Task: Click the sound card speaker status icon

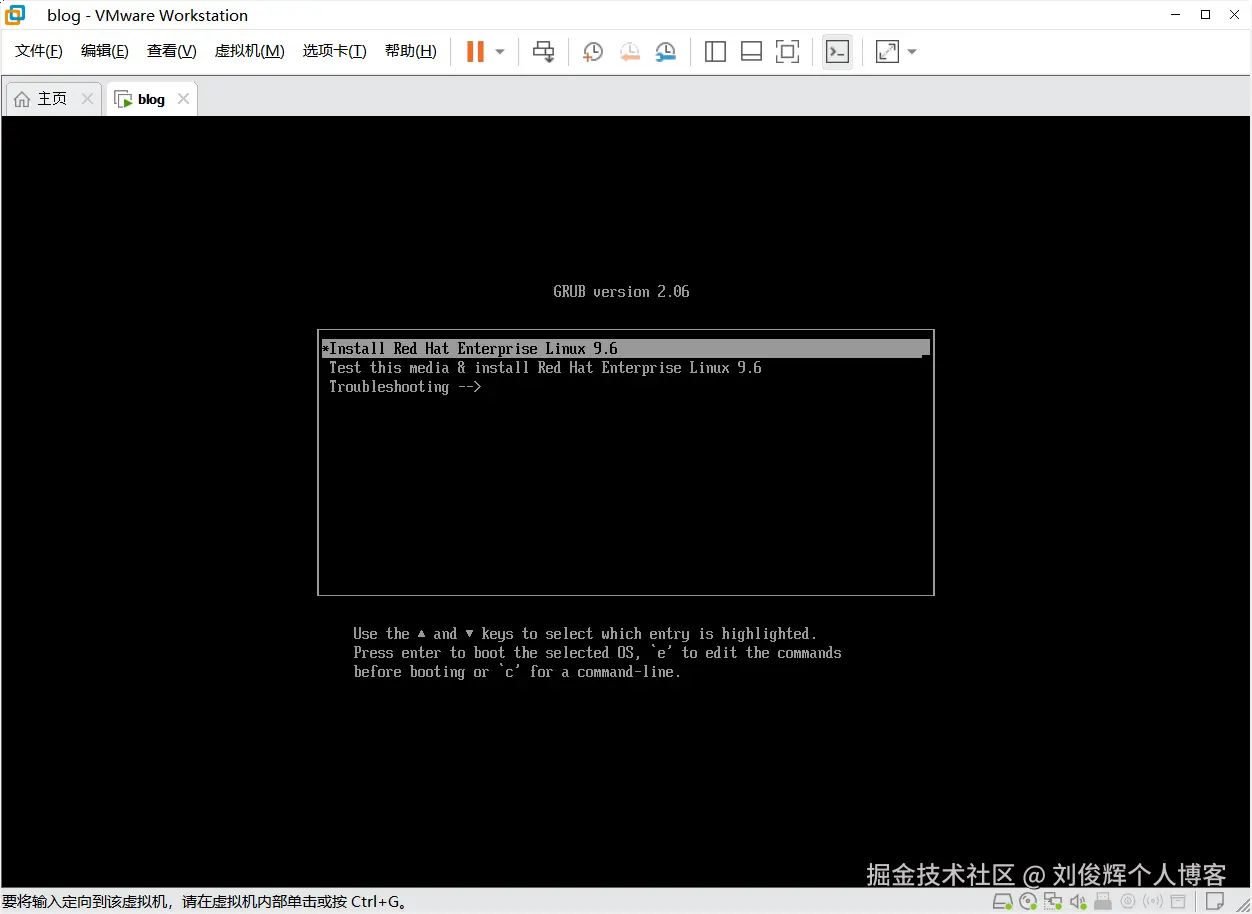Action: click(1078, 902)
